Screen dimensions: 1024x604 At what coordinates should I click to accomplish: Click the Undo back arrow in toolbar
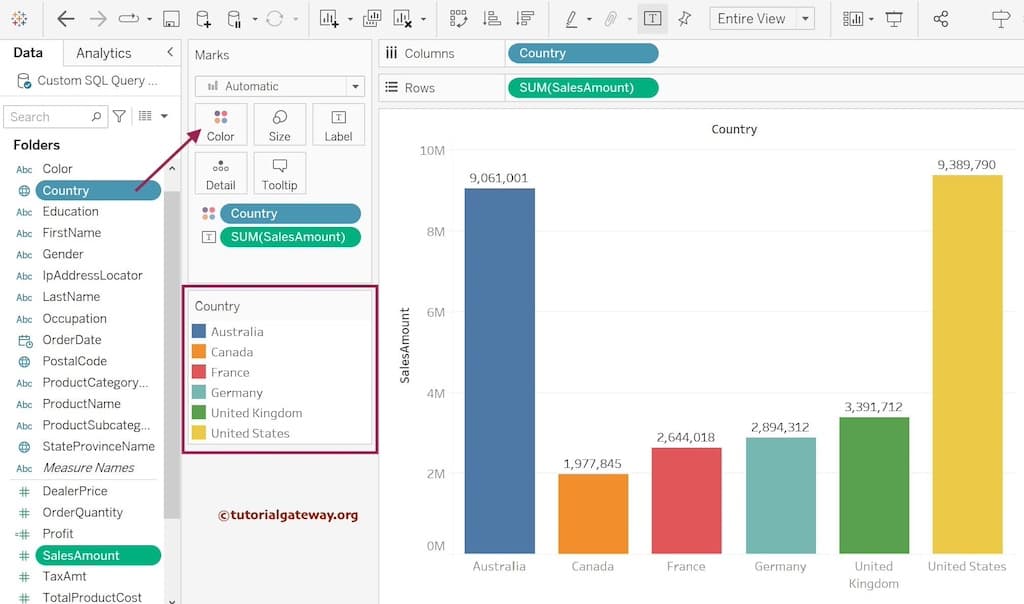coord(66,19)
